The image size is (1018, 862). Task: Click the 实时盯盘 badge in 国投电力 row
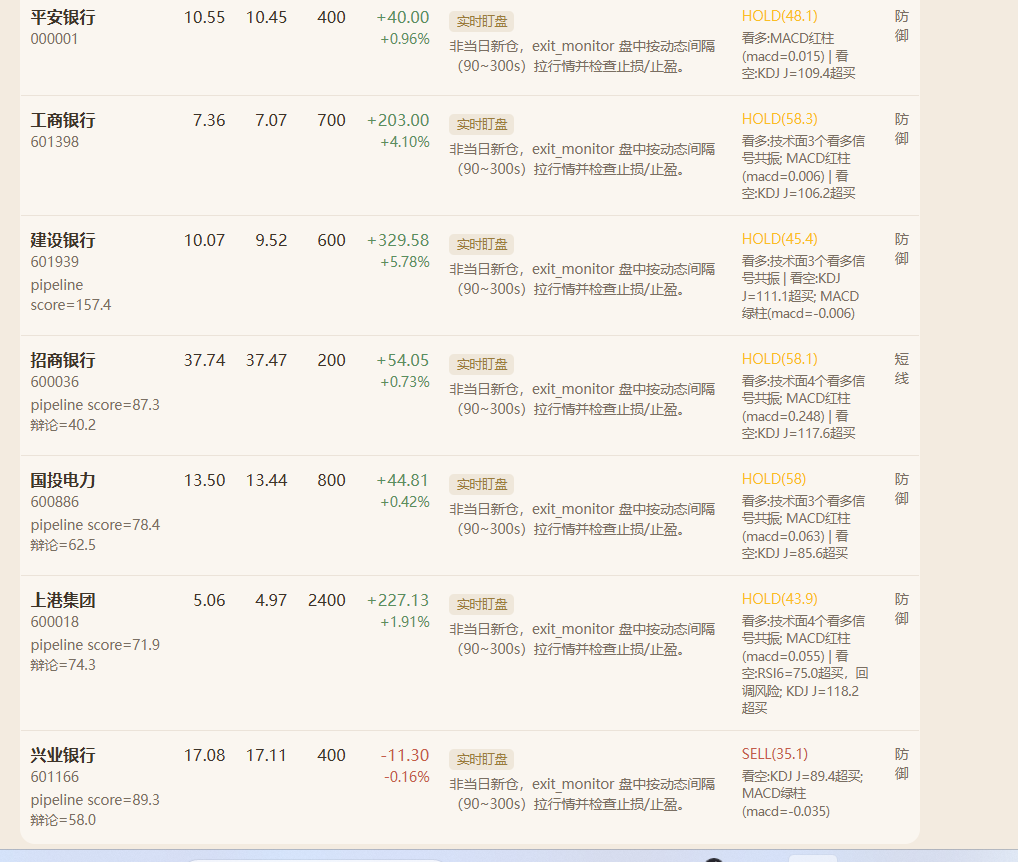pos(481,484)
